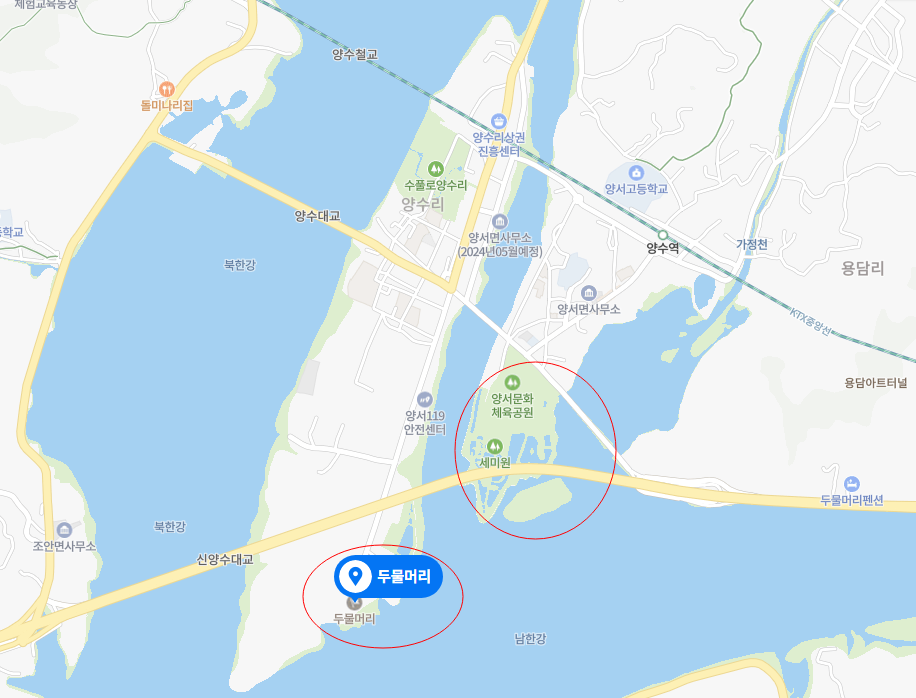Viewport: 916px width, 698px height.
Task: Click the 양서119 안전센터 icon
Action: 425,400
